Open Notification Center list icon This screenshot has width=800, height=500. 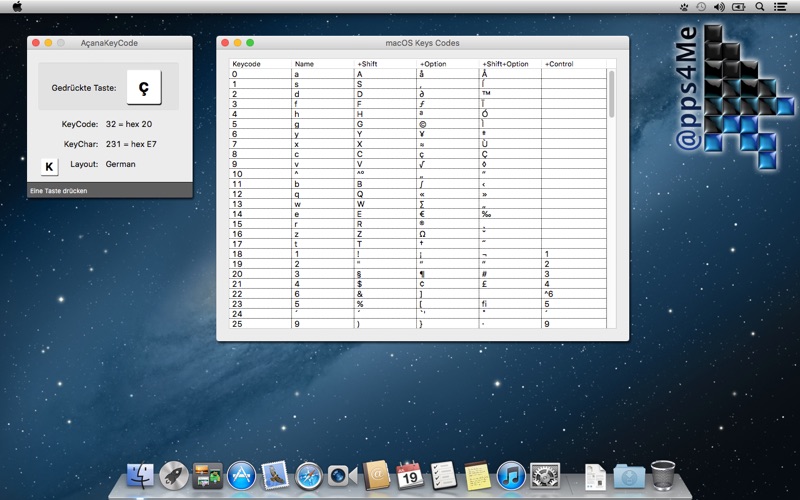(x=782, y=6)
